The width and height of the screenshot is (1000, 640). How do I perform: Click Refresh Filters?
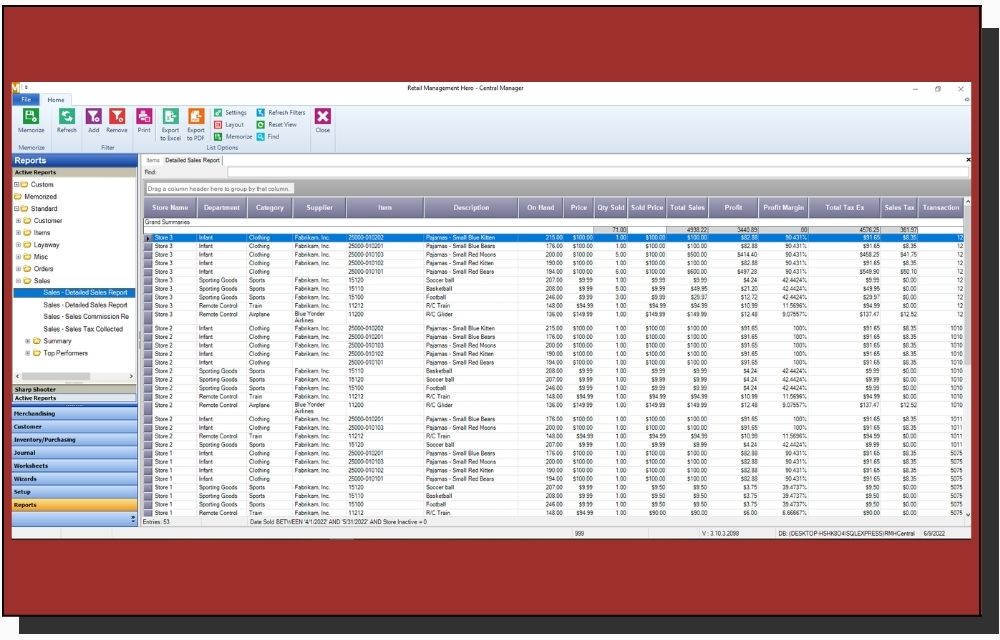point(281,113)
